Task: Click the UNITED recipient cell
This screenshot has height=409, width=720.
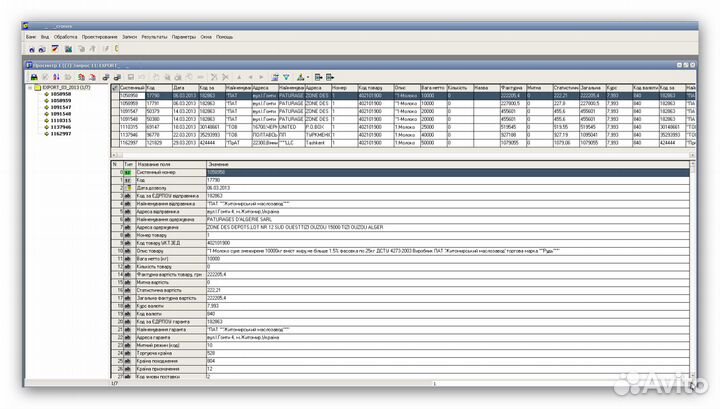Action: point(292,127)
